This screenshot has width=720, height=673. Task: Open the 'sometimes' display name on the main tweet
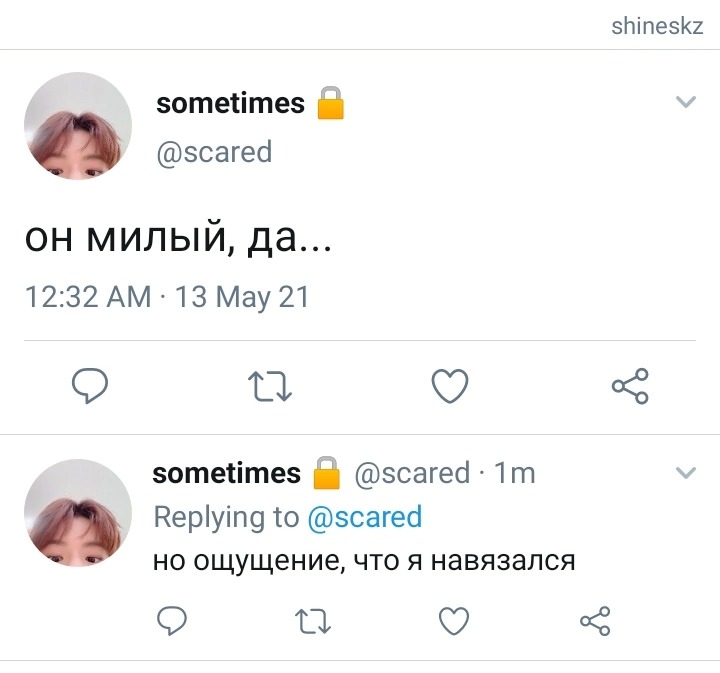231,103
